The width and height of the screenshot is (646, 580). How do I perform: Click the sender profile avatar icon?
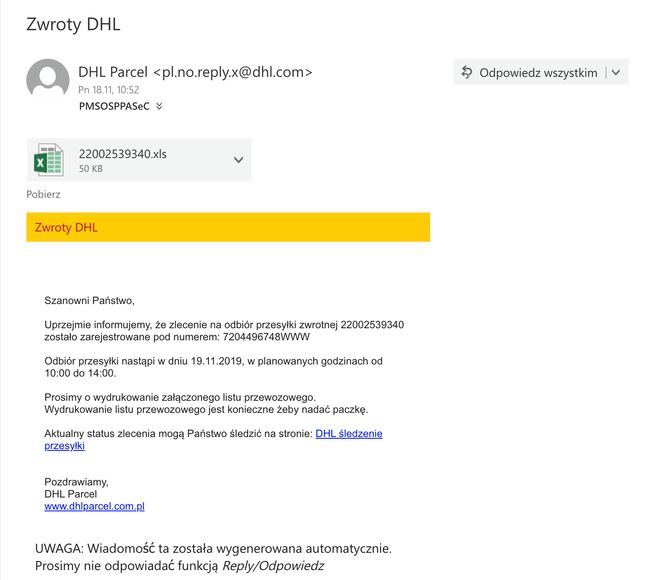48,79
